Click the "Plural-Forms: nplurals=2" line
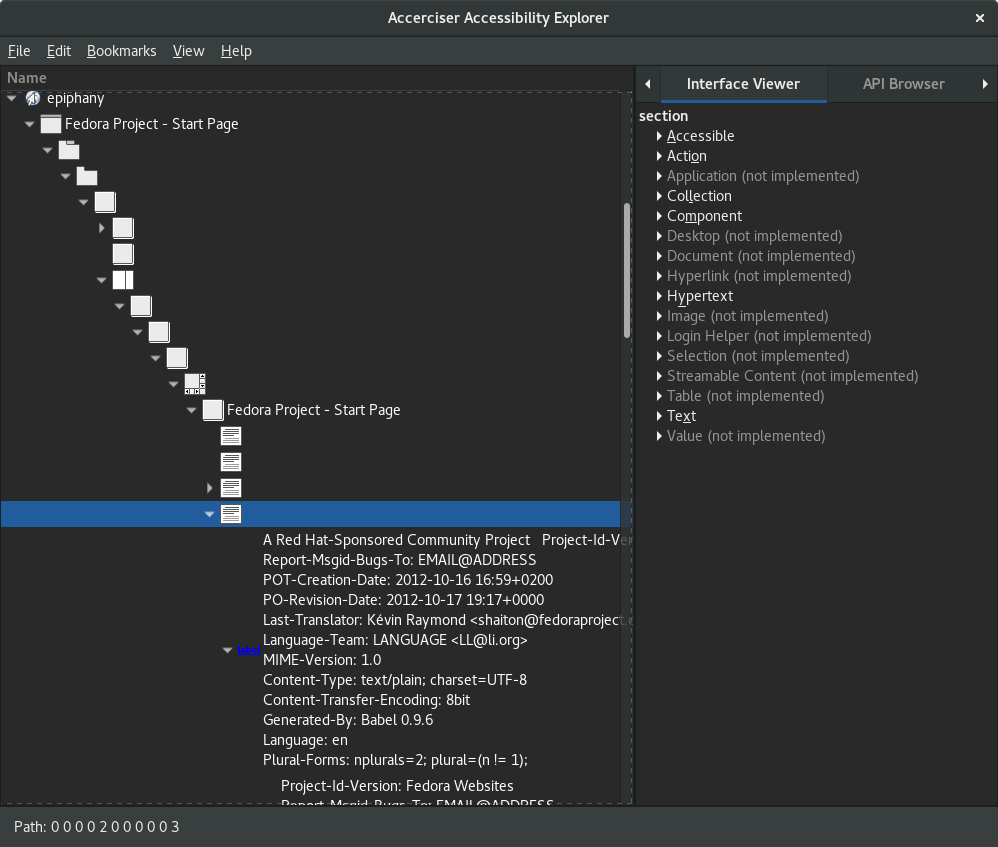The height and width of the screenshot is (847, 998). point(395,760)
